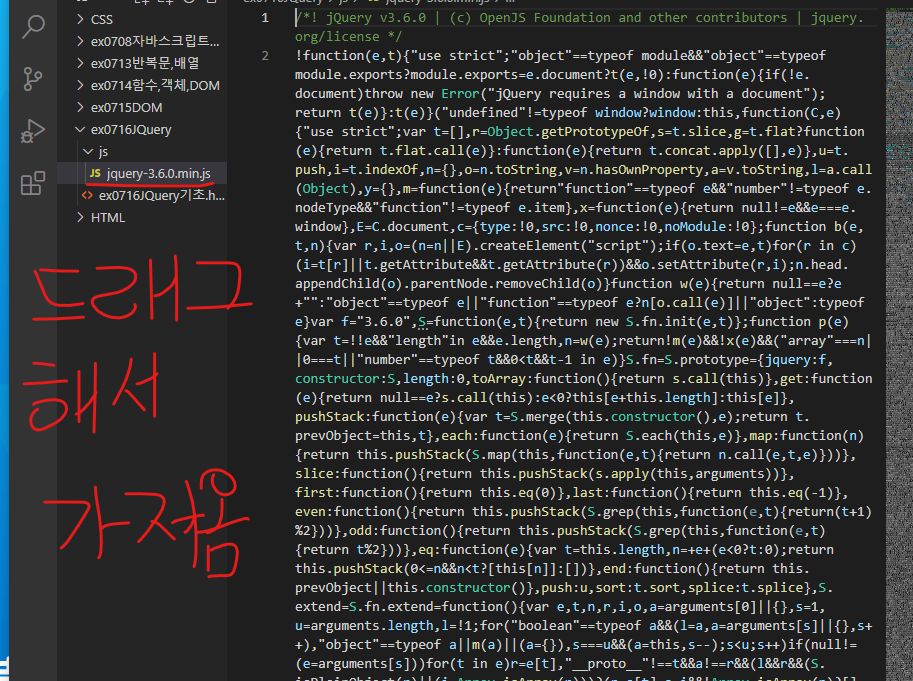The height and width of the screenshot is (681, 913).
Task: Select the js folder label
Action: pos(103,152)
